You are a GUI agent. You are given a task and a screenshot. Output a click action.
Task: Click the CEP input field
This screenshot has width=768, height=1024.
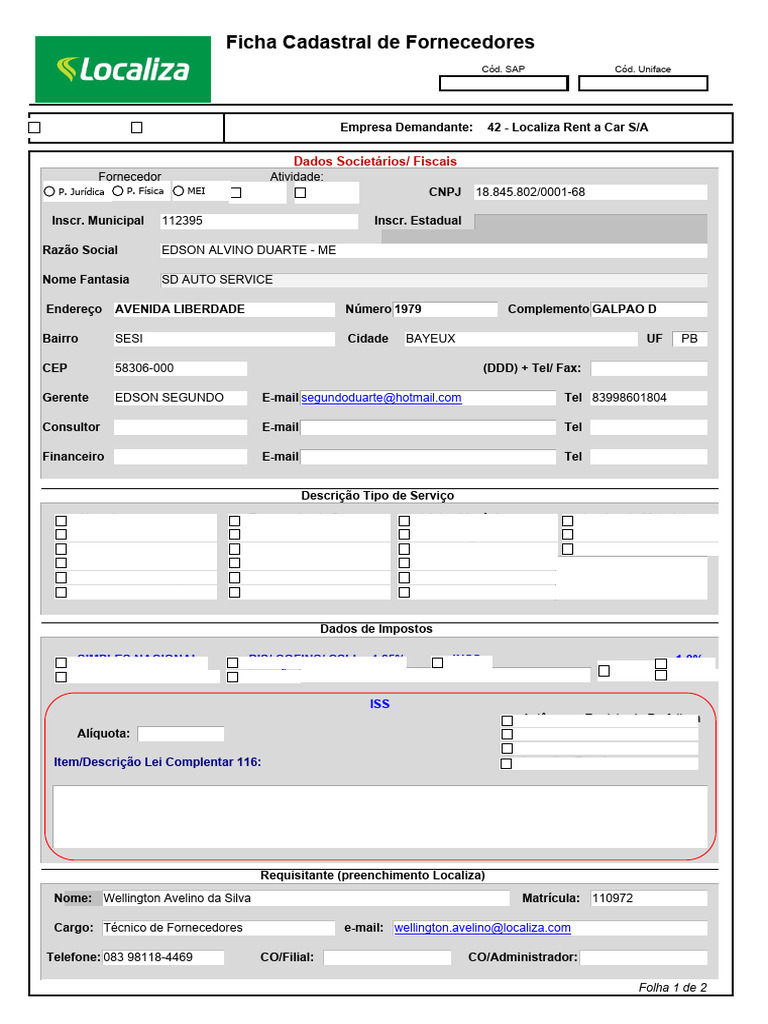(x=180, y=368)
